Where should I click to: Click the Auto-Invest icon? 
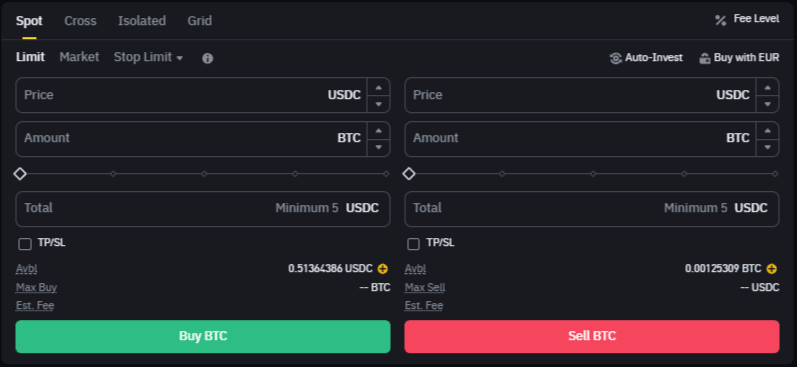[616, 58]
